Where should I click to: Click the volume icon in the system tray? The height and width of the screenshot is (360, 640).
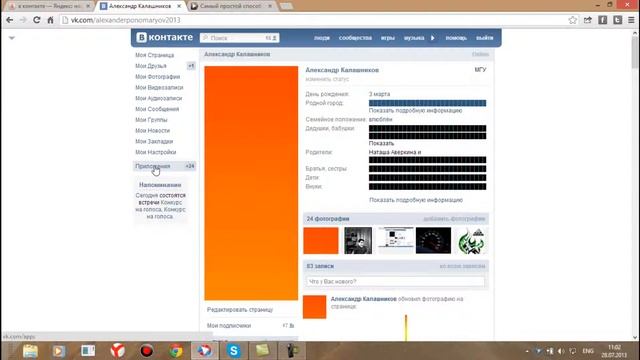pyautogui.click(x=561, y=351)
